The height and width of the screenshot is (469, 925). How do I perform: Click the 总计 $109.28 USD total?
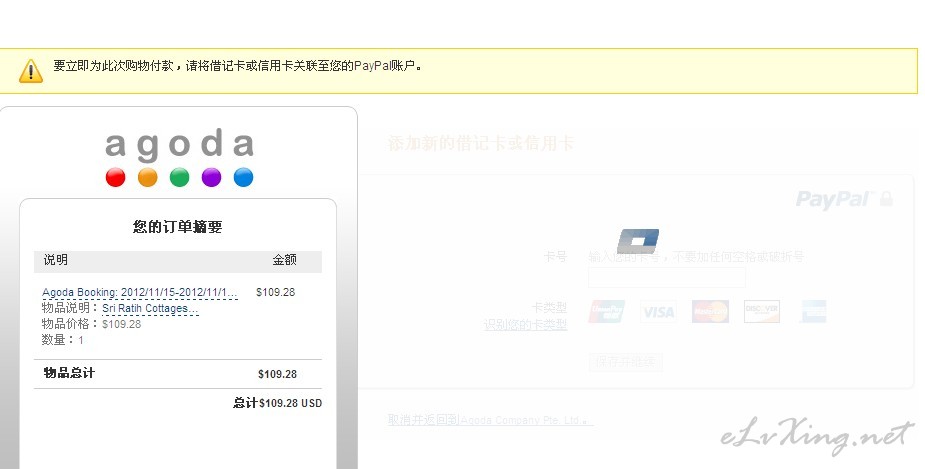(x=277, y=403)
